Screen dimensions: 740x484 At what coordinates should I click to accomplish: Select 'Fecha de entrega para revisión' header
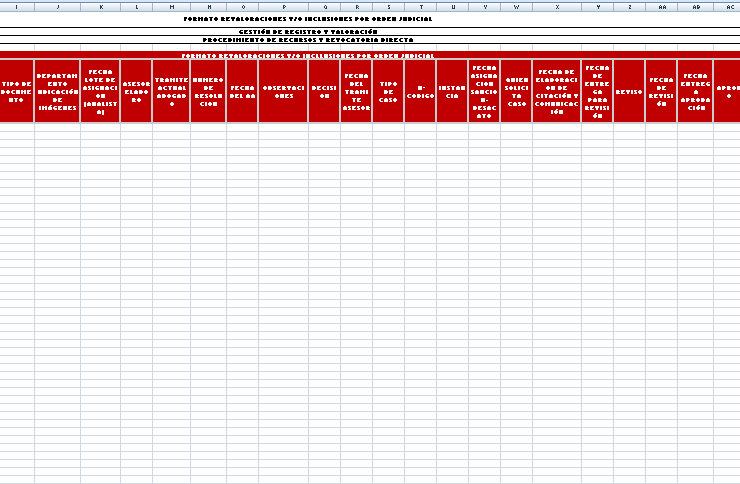click(597, 91)
